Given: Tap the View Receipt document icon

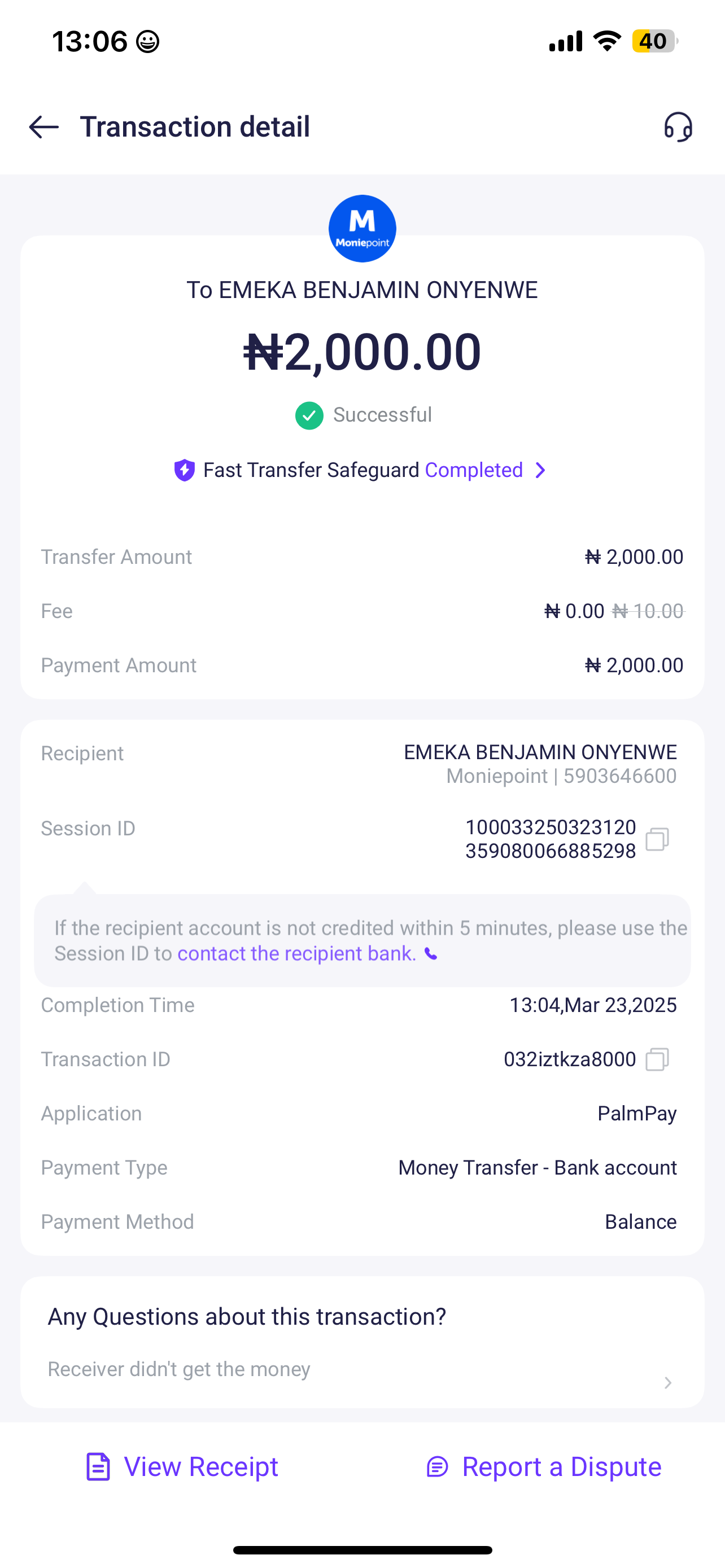Looking at the screenshot, I should tap(98, 1467).
